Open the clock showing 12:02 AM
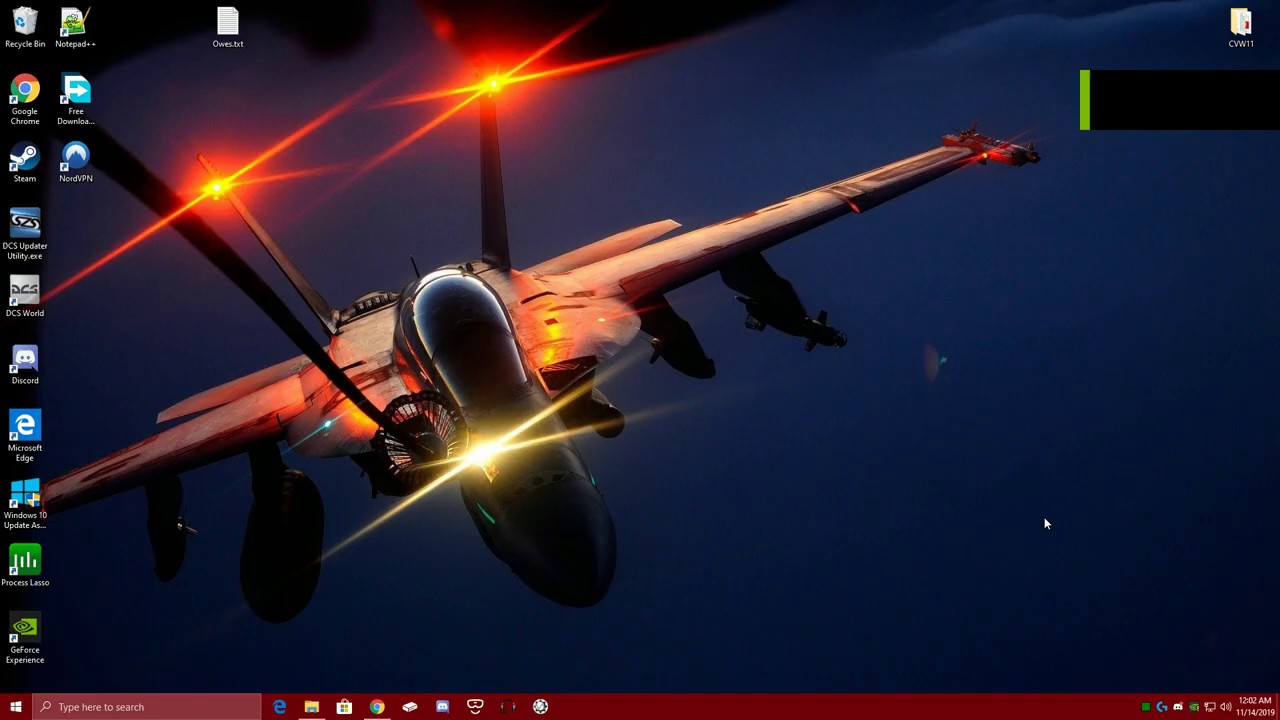1280x720 pixels. (x=1255, y=707)
